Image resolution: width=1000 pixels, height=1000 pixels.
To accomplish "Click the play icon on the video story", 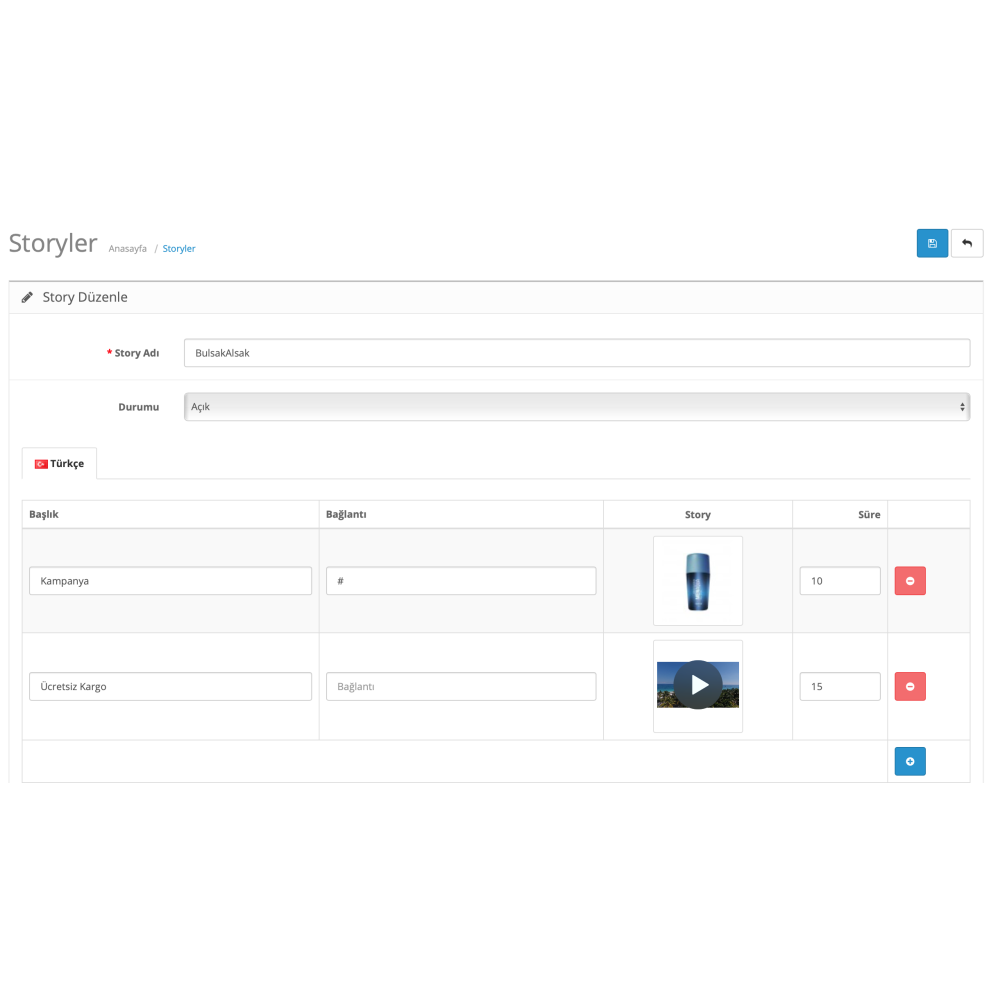I will 697,685.
